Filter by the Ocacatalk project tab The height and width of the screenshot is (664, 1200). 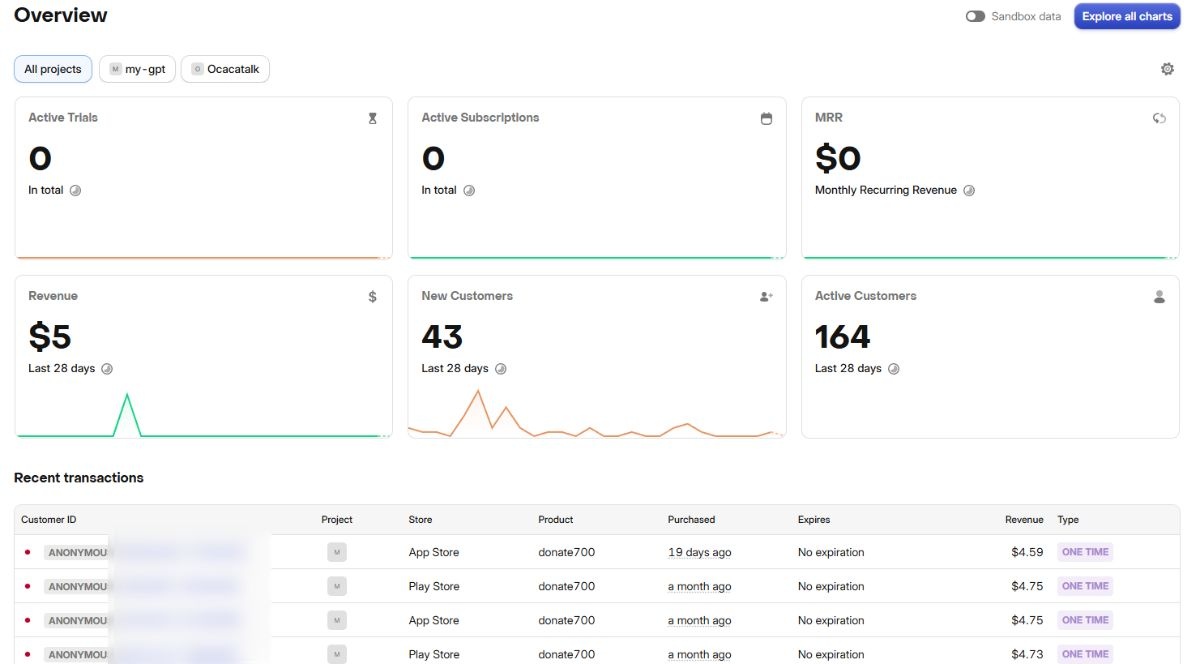[225, 69]
